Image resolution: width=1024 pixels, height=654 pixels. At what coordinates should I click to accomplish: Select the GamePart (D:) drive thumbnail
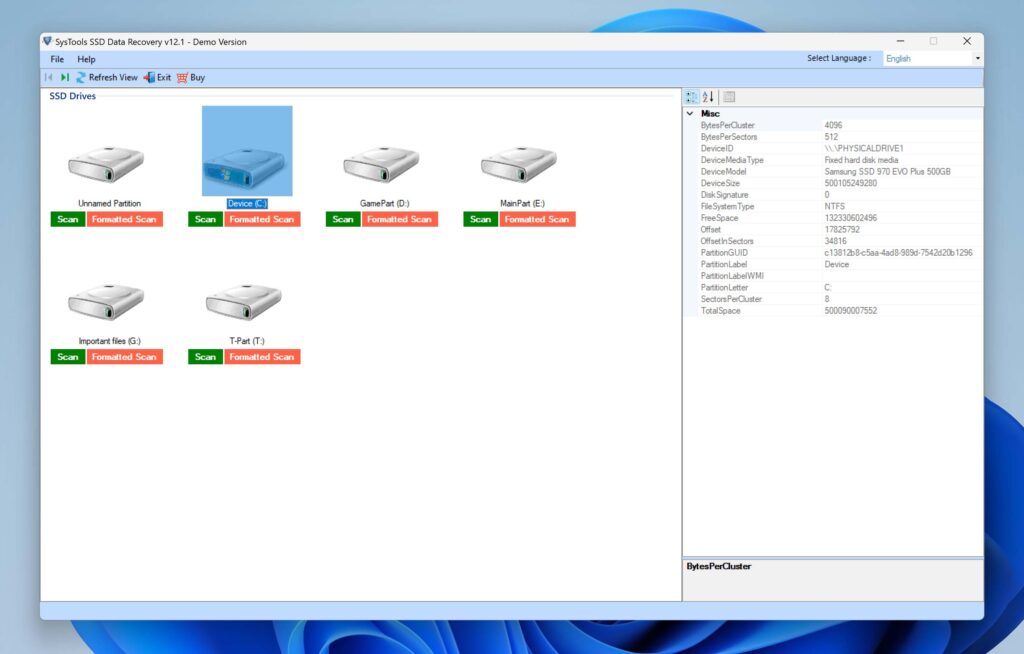click(382, 165)
